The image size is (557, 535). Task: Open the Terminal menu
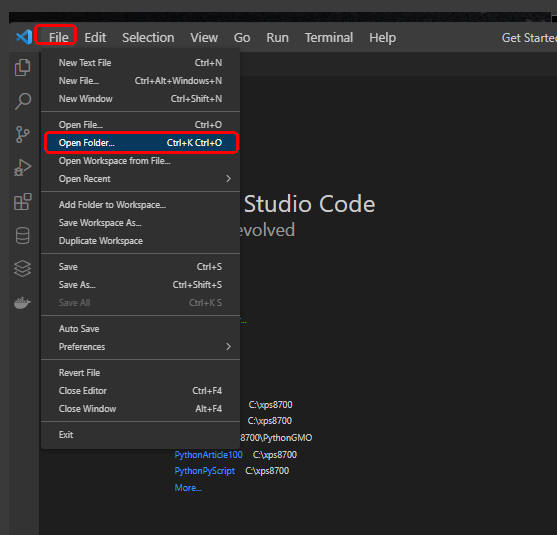point(329,37)
